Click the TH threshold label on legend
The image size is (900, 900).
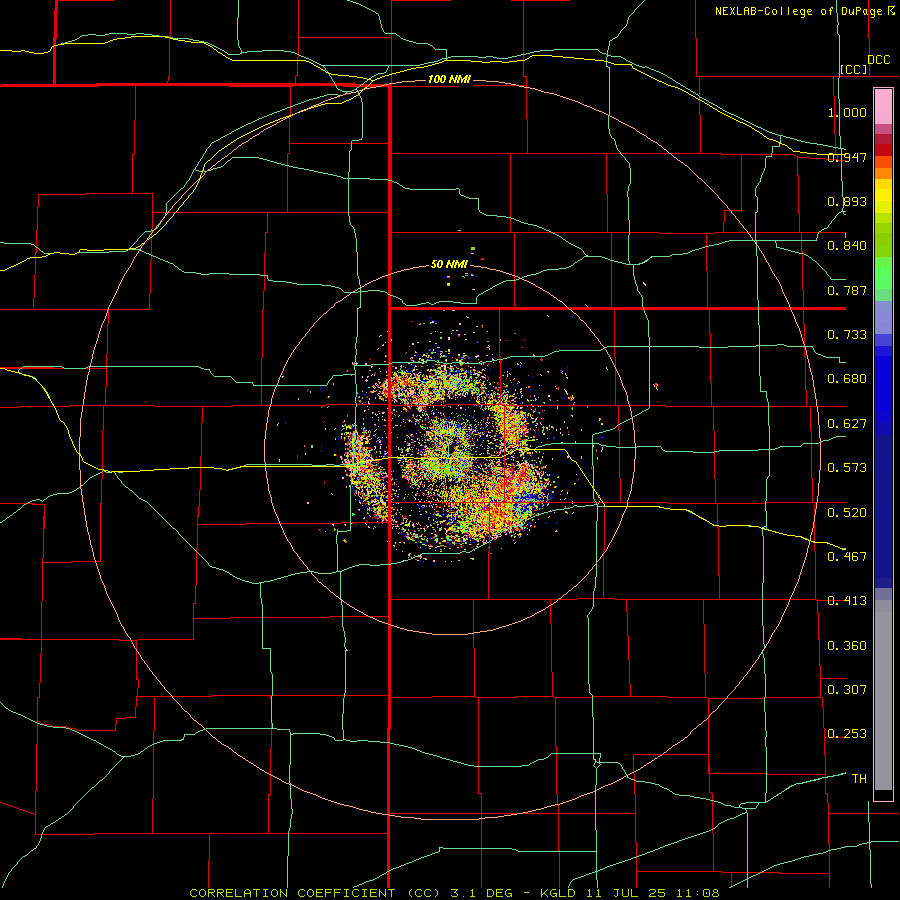coord(859,779)
